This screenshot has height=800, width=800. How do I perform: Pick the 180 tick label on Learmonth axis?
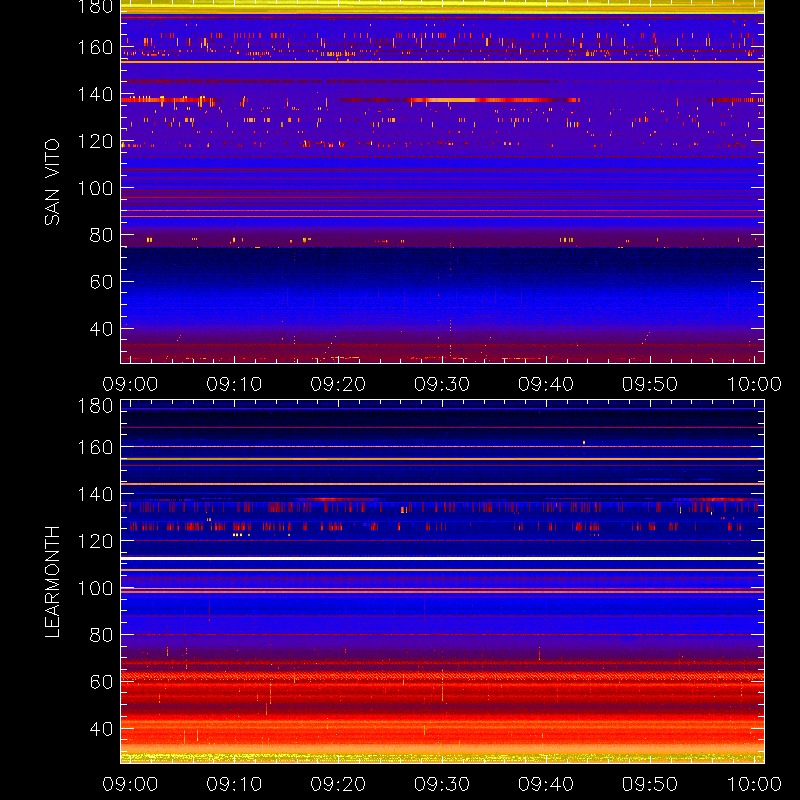(x=95, y=406)
